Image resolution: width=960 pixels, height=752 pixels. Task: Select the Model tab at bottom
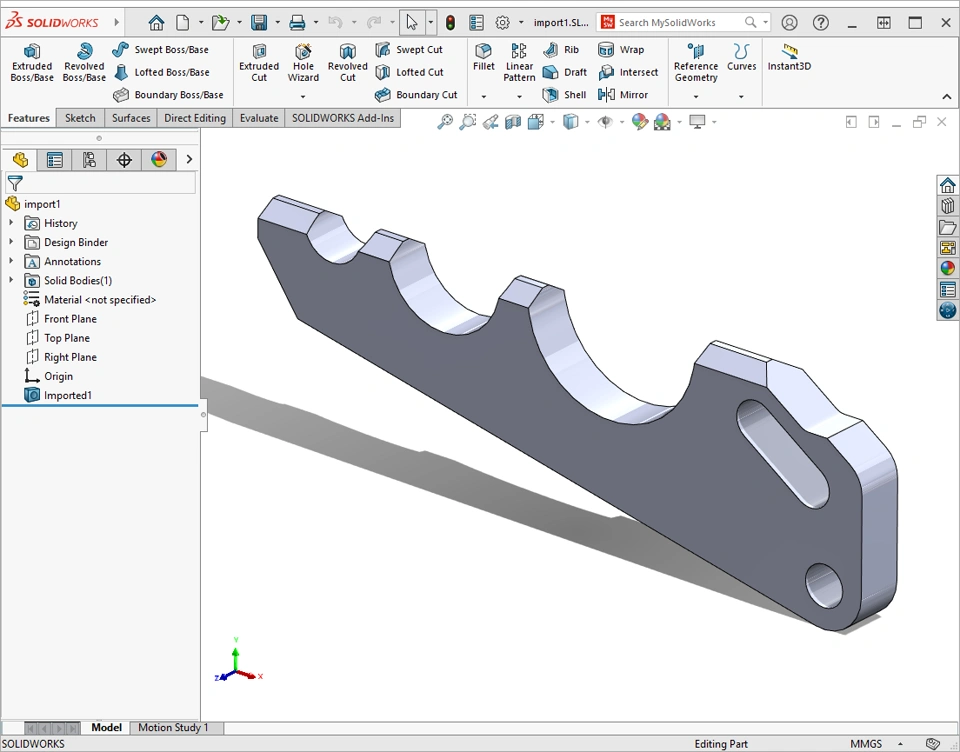107,728
